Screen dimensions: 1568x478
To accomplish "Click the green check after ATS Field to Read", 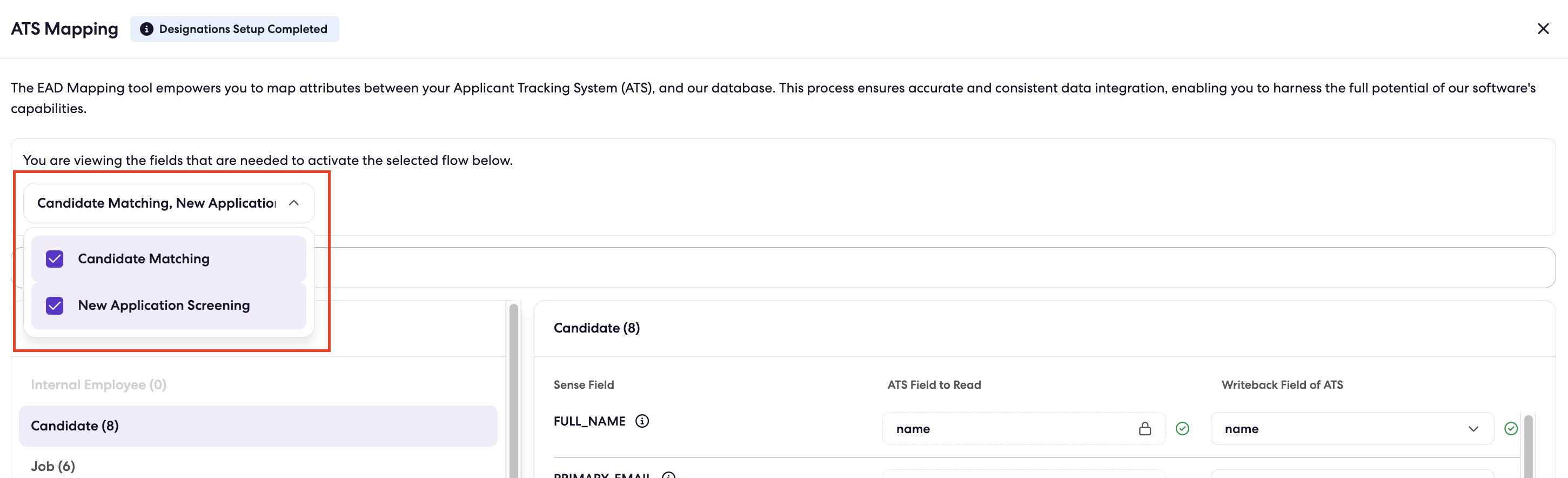I will [x=1182, y=429].
